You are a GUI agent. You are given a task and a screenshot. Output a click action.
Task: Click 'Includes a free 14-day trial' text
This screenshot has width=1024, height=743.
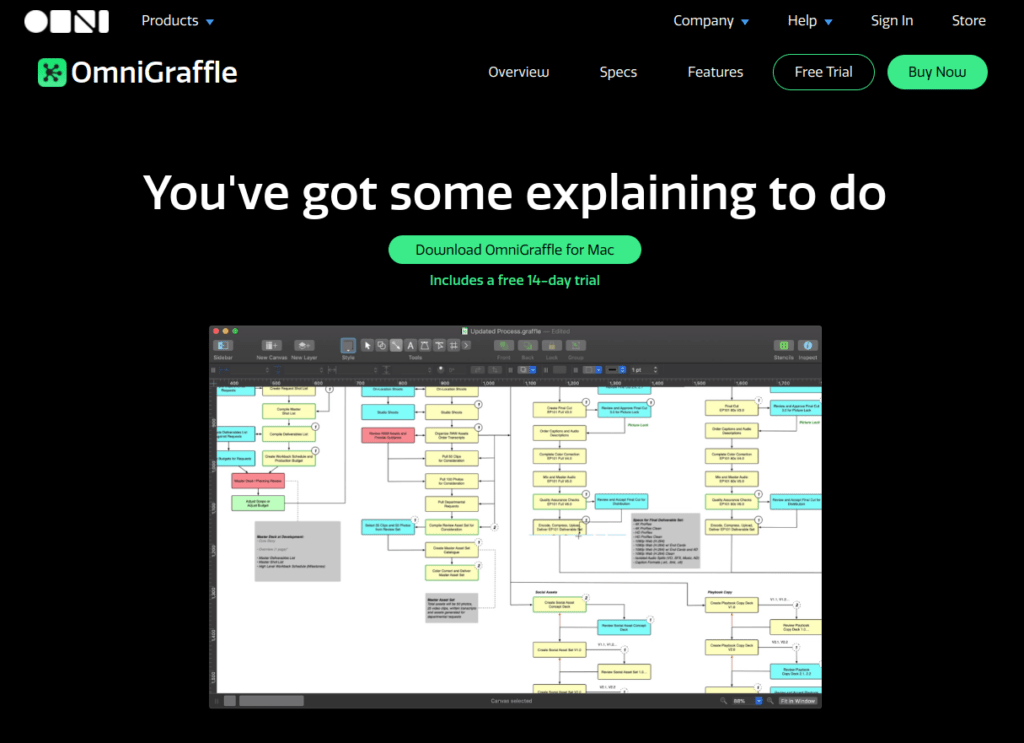[515, 280]
